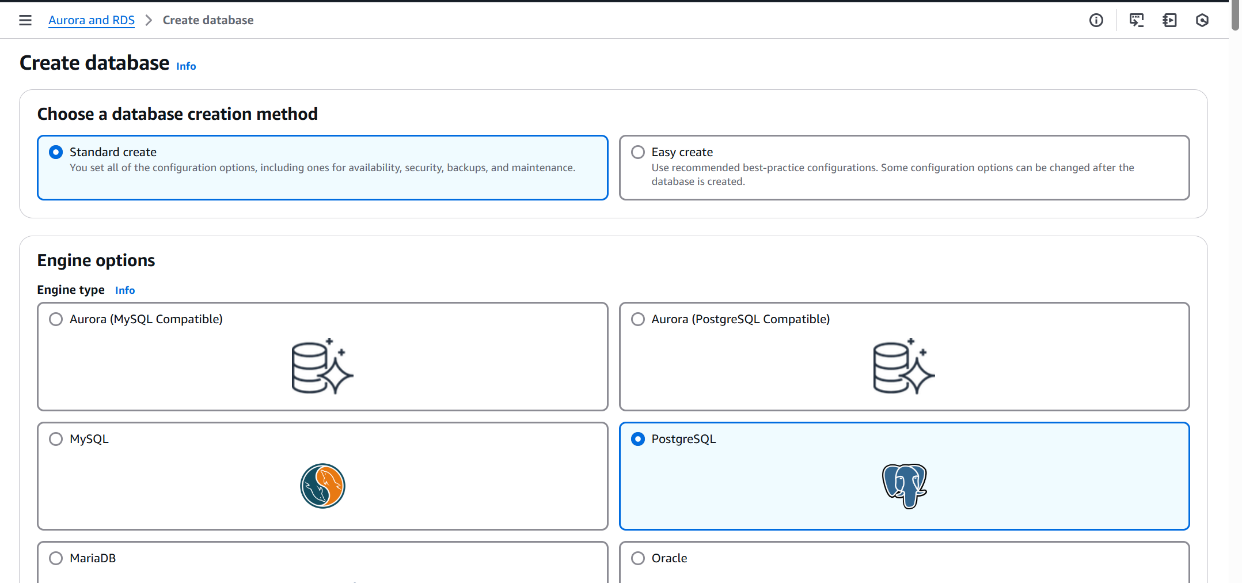Click the Standard create description text

click(322, 168)
